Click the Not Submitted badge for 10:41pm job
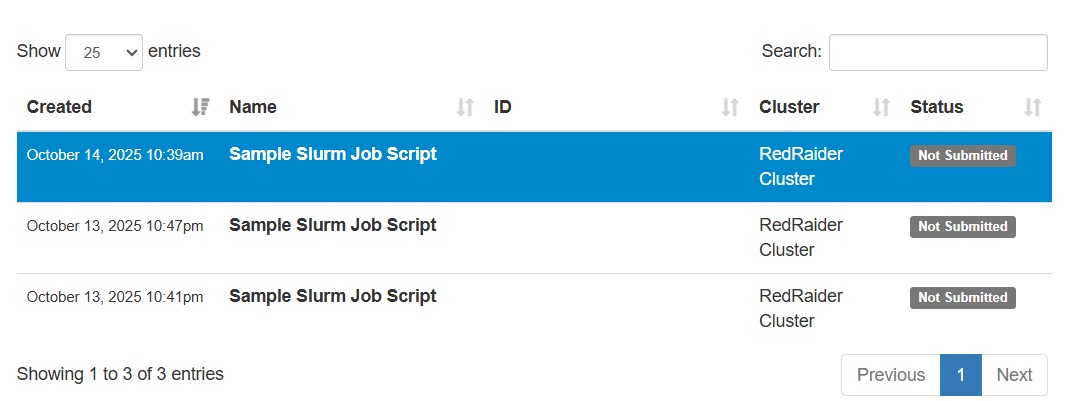This screenshot has height=401, width=1065. pyautogui.click(x=962, y=298)
